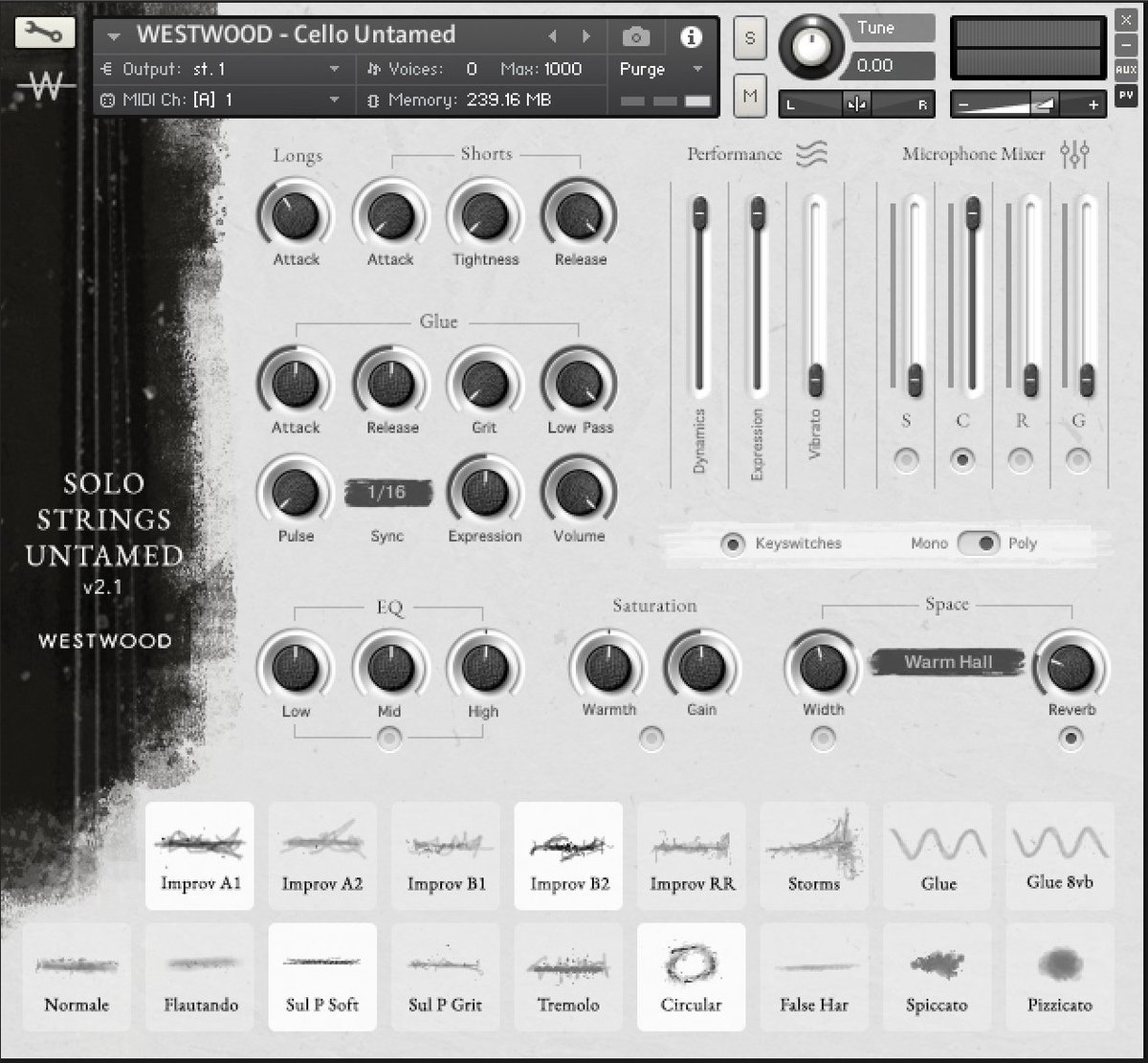The height and width of the screenshot is (1063, 1148).
Task: Select the Normale articulation
Action: tap(77, 977)
